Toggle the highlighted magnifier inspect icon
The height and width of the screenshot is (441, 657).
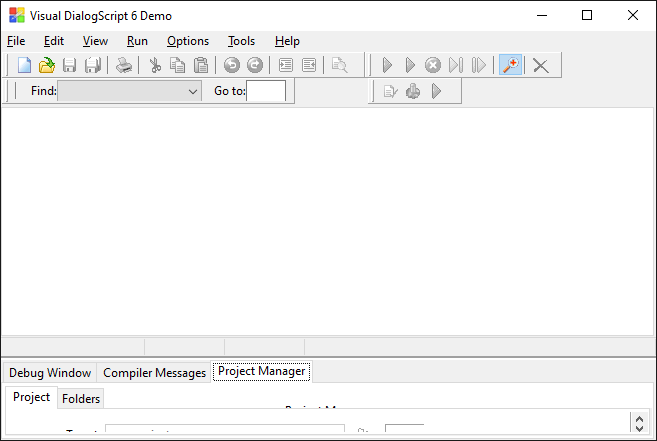[x=510, y=65]
